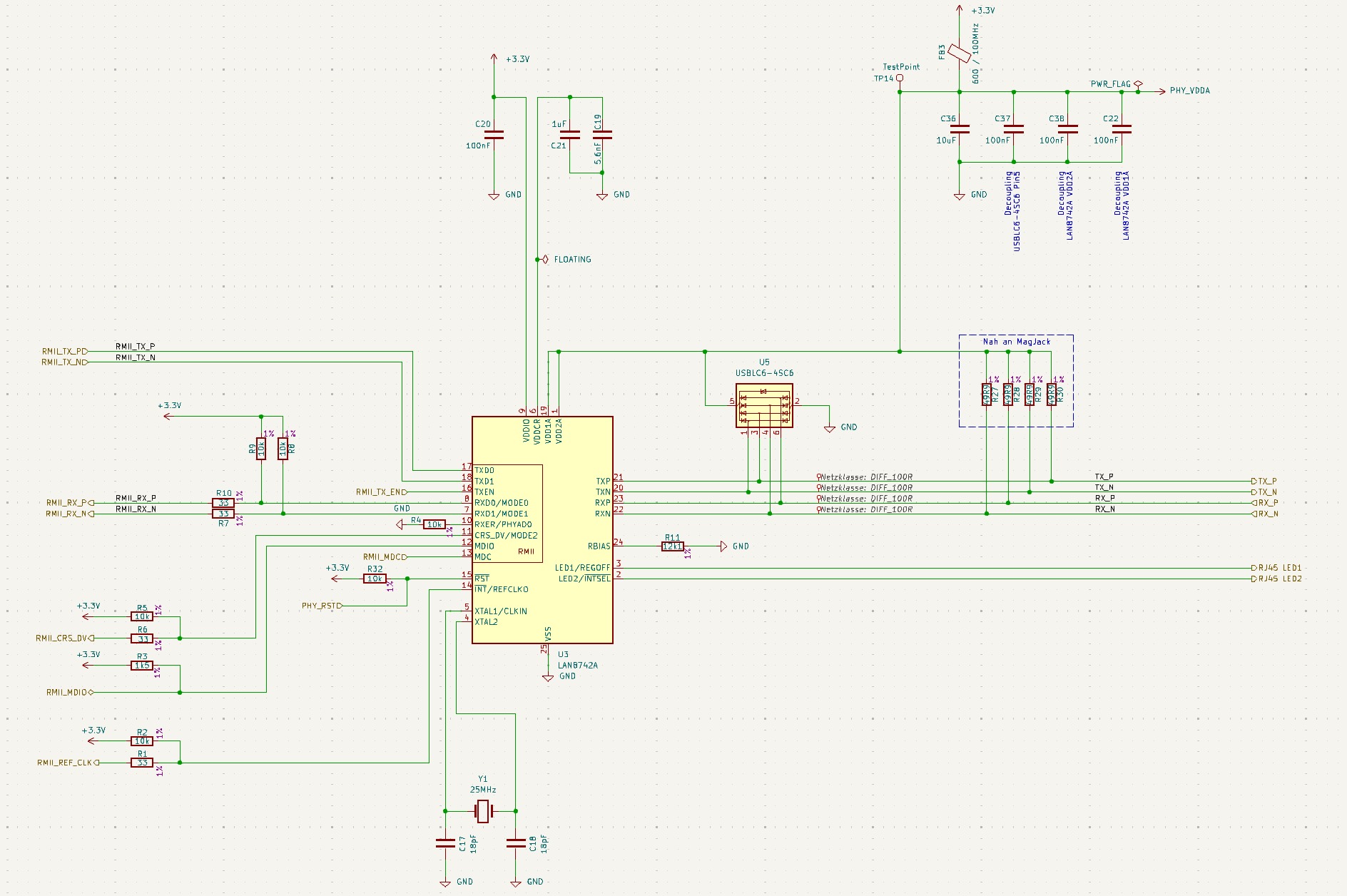Select the R3 1k5 resistor symbol

142,666
